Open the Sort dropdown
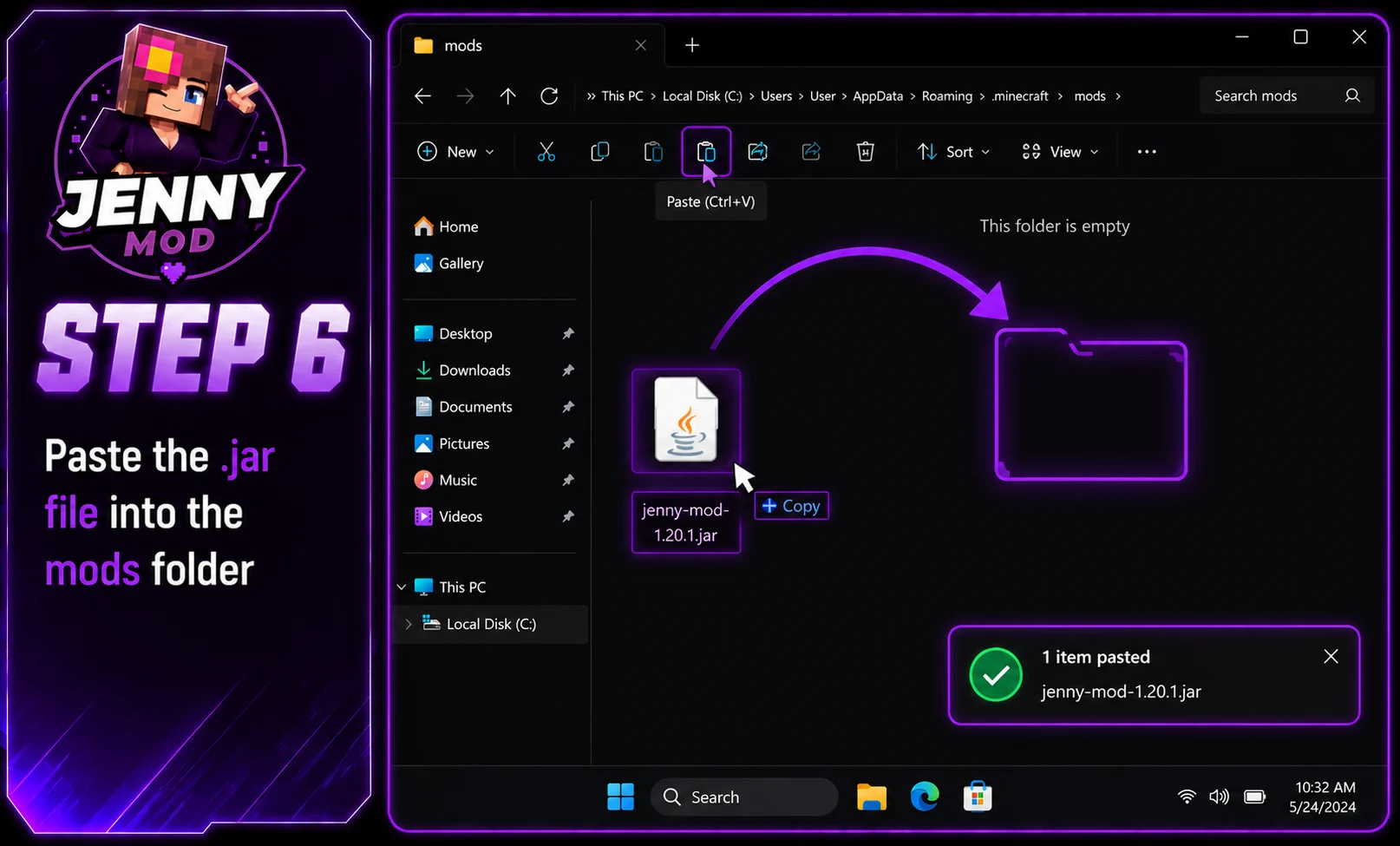1400x846 pixels. click(x=953, y=152)
